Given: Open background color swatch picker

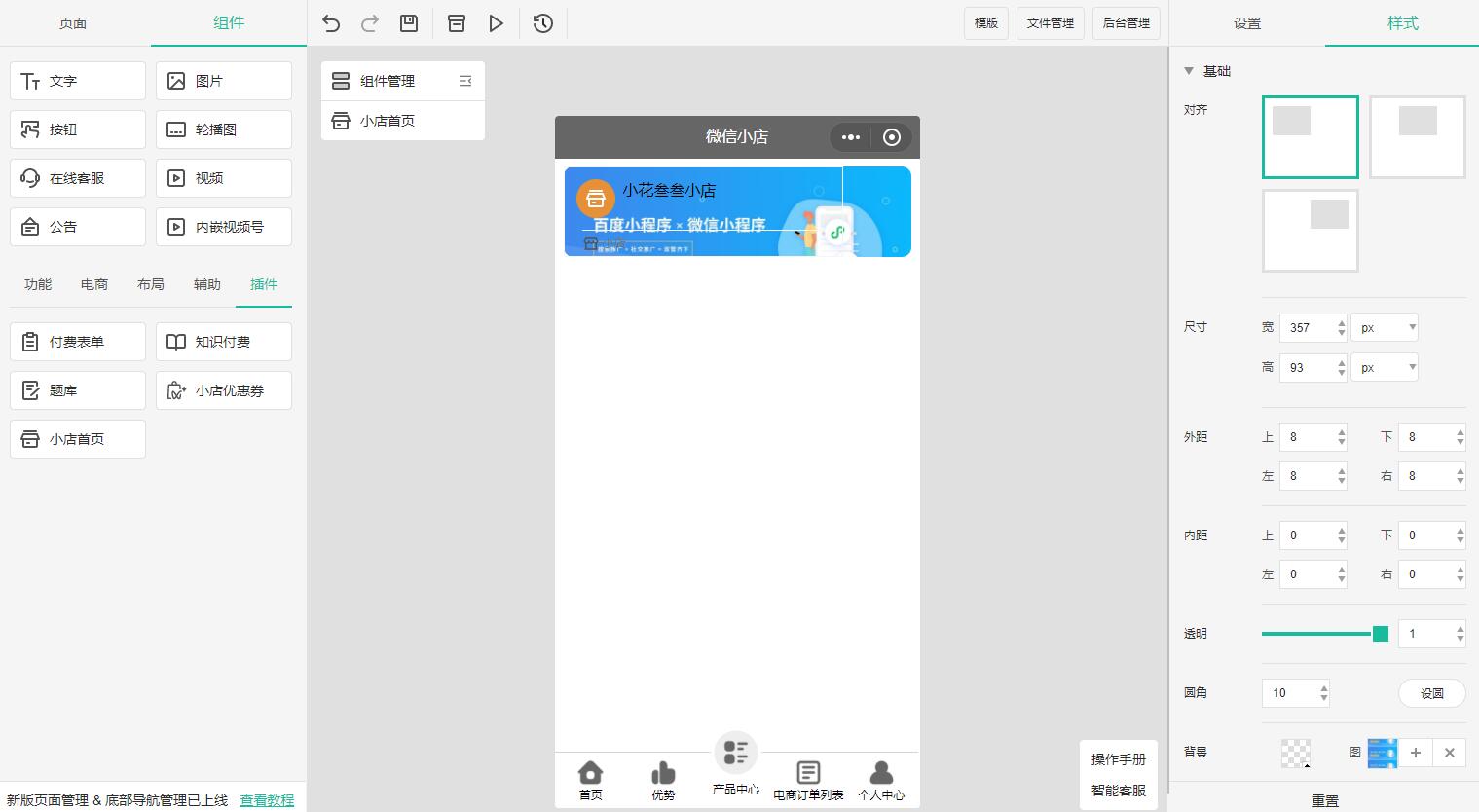Looking at the screenshot, I should (x=1296, y=753).
